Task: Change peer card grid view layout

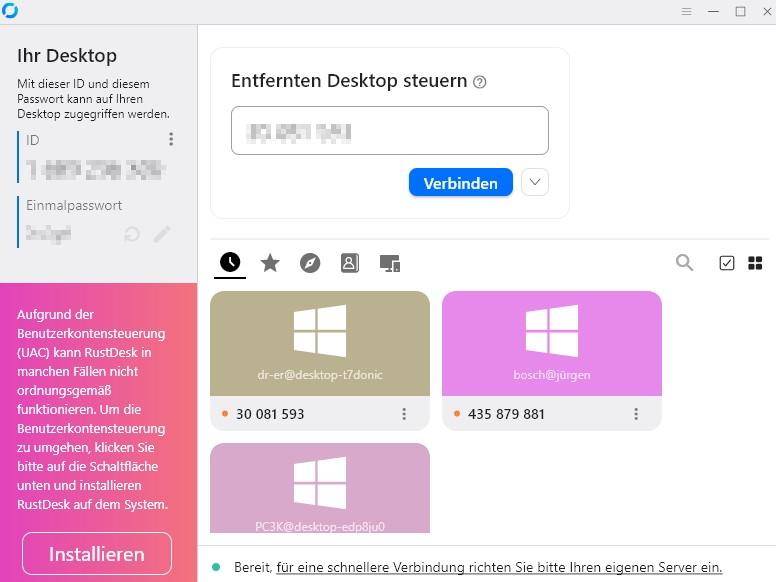Action: click(x=755, y=263)
